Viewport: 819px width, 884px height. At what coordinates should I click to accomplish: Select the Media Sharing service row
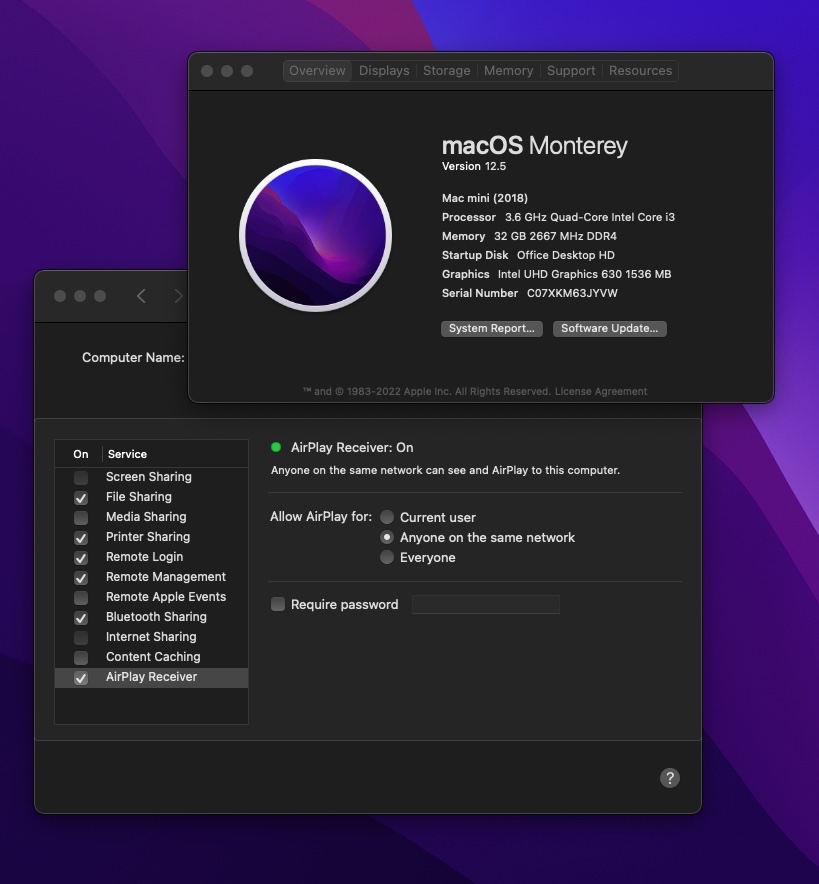[152, 517]
